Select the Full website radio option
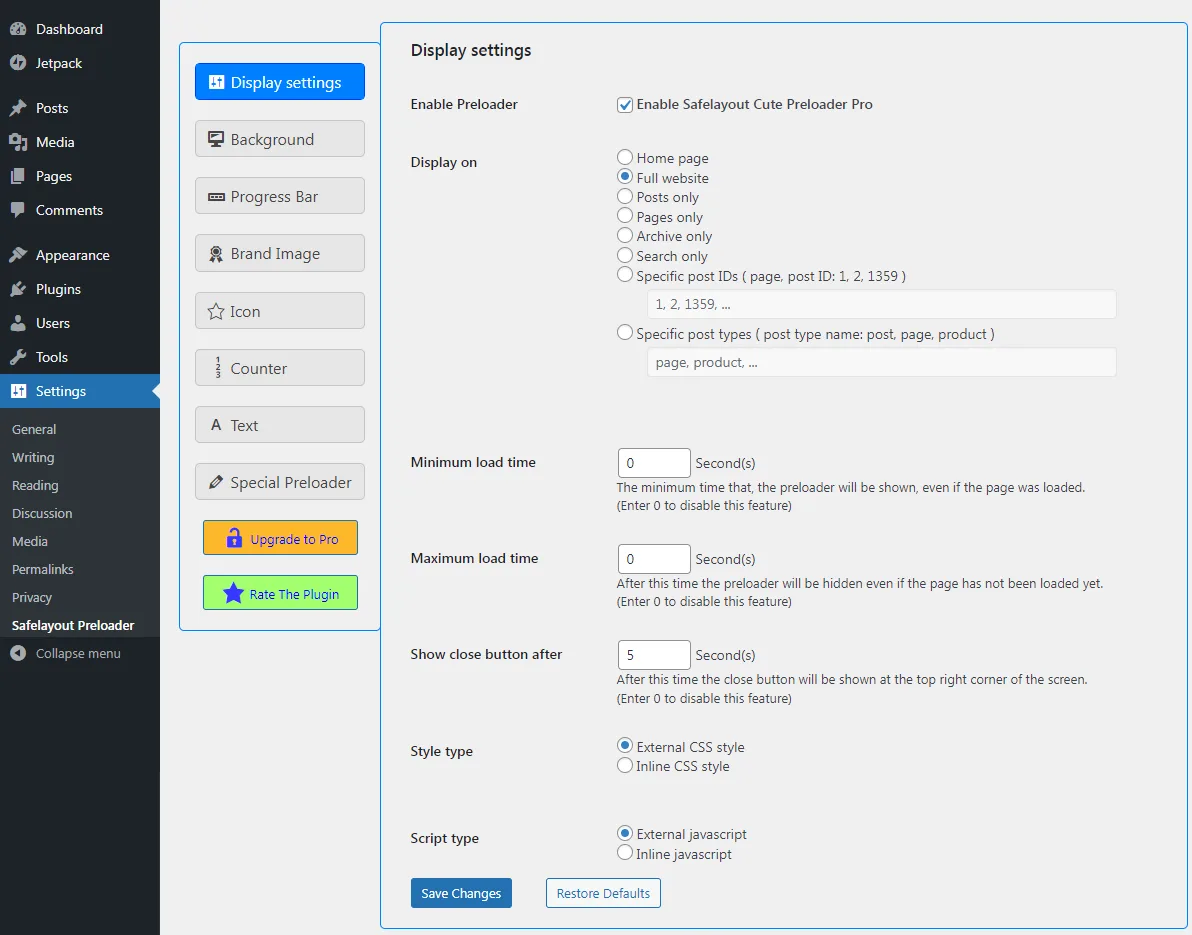 click(x=625, y=176)
